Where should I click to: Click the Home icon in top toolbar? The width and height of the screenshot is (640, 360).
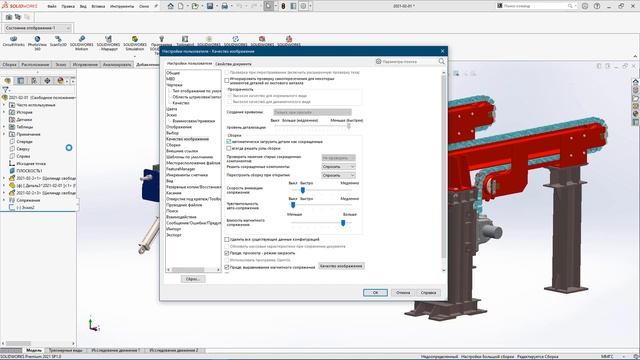coord(171,6)
